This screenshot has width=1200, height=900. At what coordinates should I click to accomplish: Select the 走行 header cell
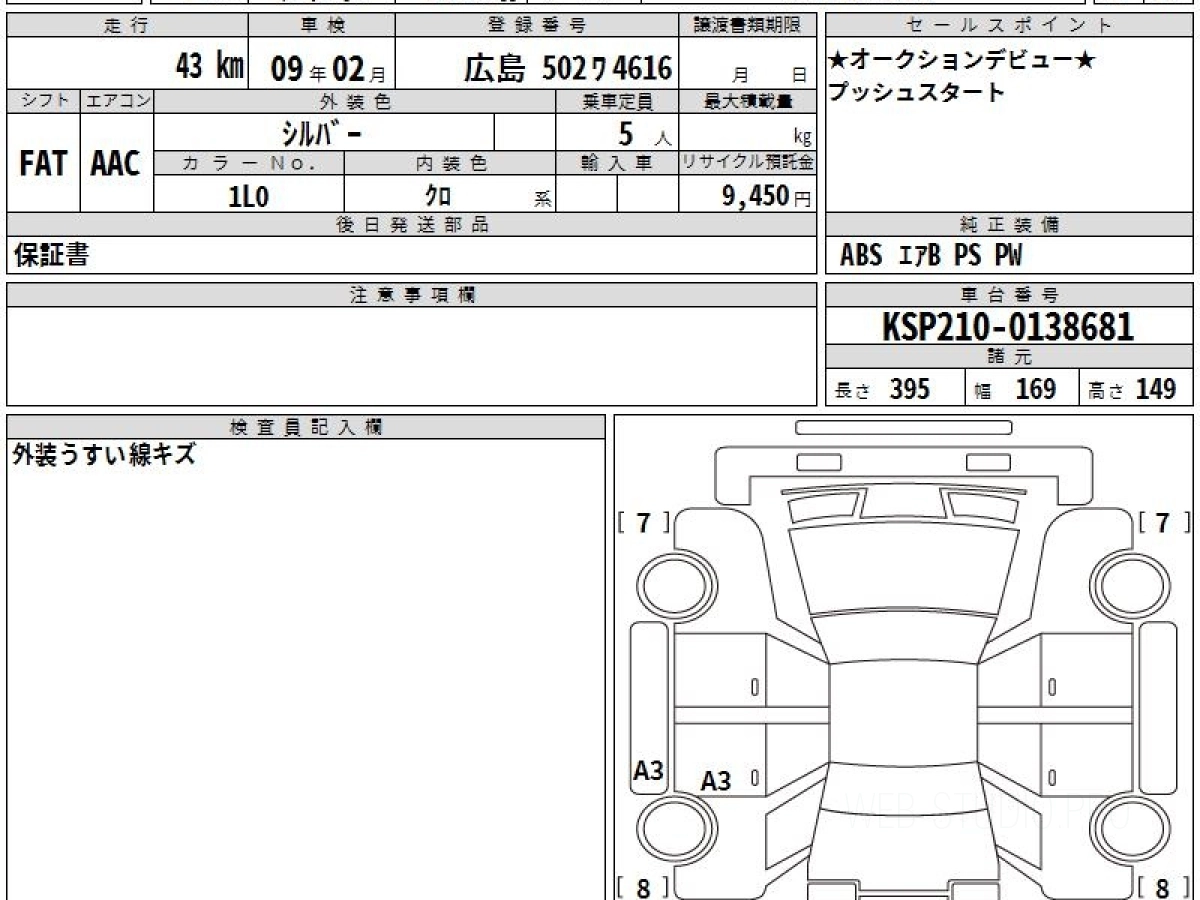pos(127,26)
